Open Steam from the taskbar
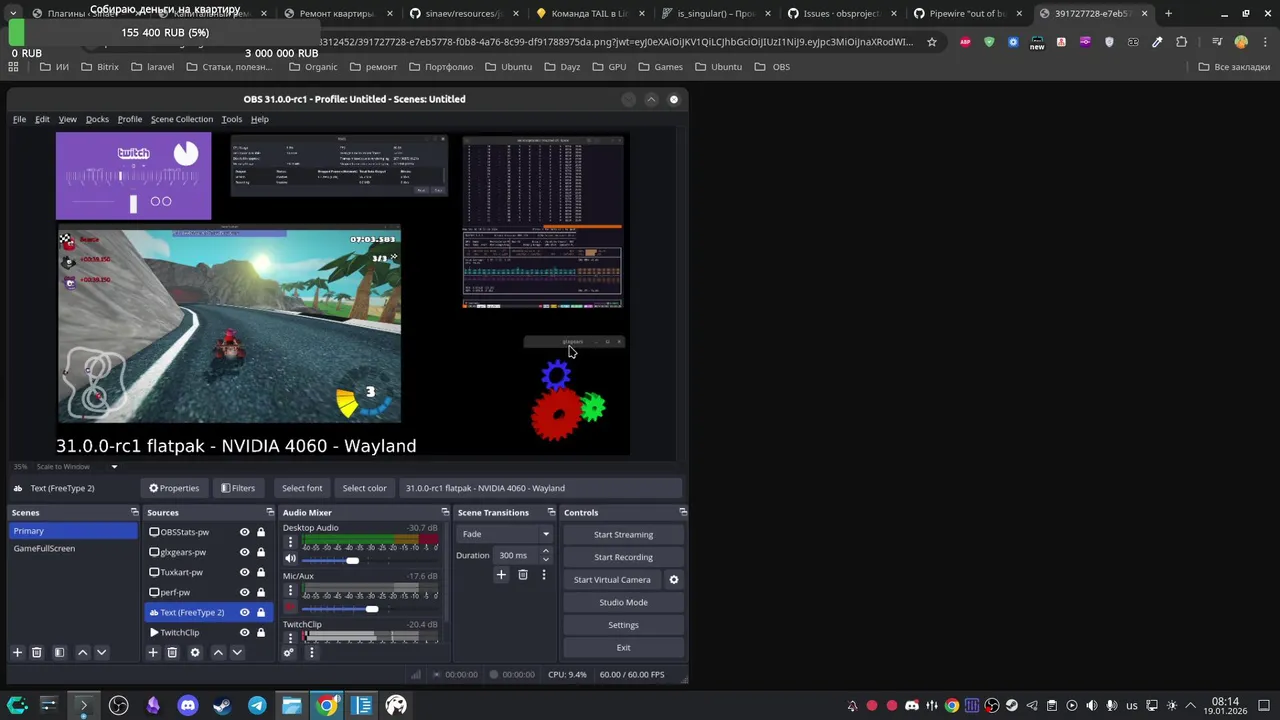 click(x=223, y=705)
